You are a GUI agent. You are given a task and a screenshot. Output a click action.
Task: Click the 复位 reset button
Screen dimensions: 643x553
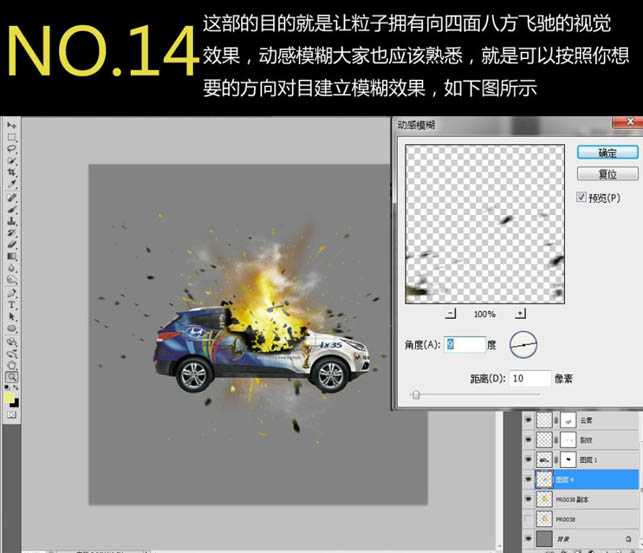(x=607, y=174)
